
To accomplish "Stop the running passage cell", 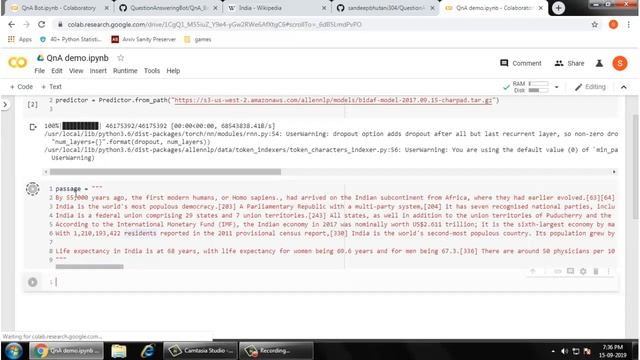I will click(x=33, y=189).
